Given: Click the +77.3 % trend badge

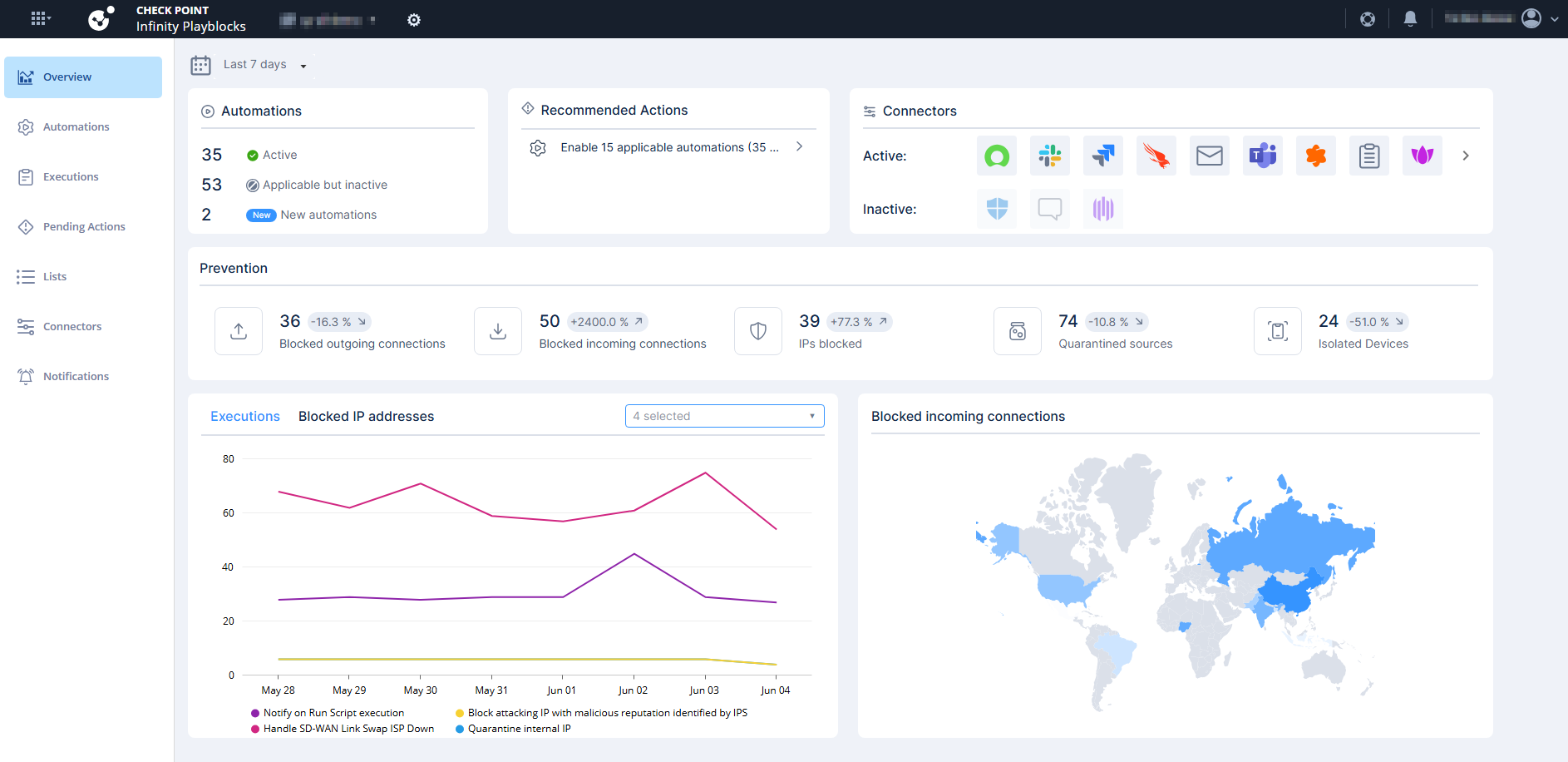Looking at the screenshot, I should [x=859, y=322].
